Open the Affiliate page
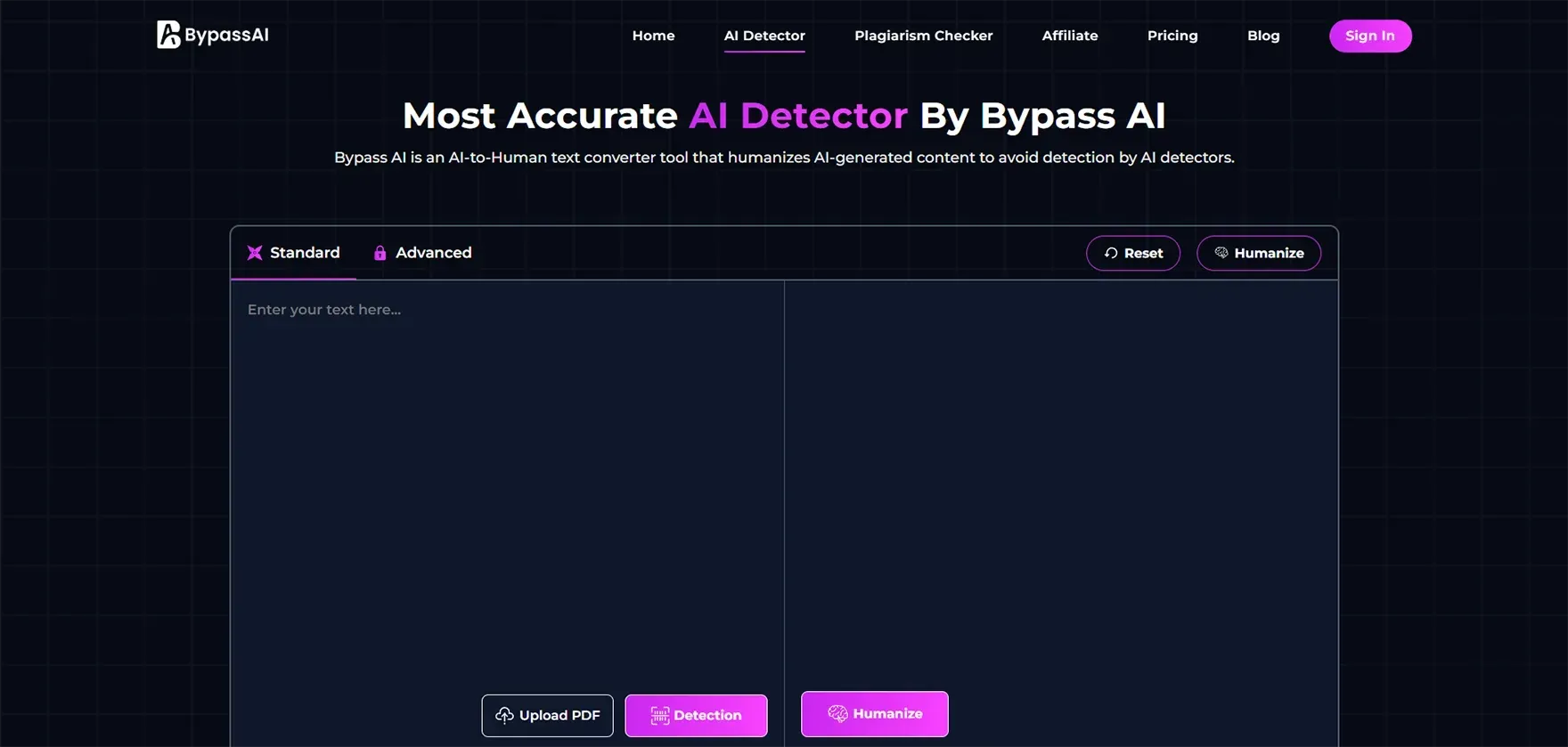This screenshot has width=1568, height=747. [1070, 36]
